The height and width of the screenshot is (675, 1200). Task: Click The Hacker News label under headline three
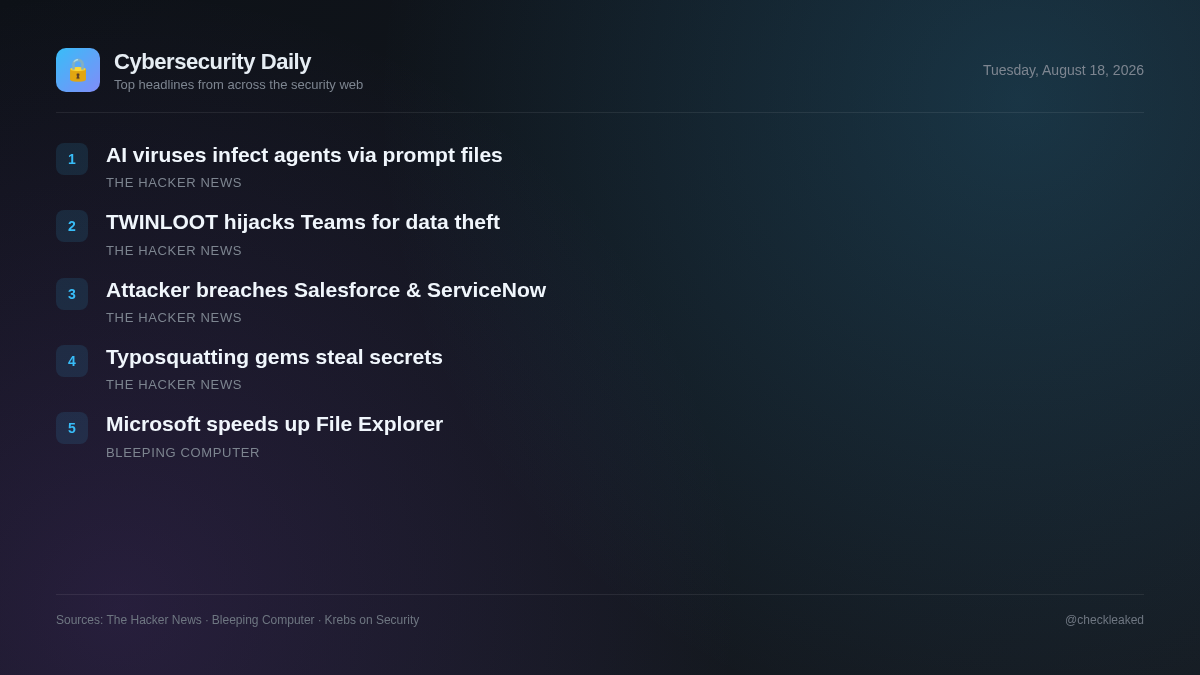pyautogui.click(x=174, y=318)
